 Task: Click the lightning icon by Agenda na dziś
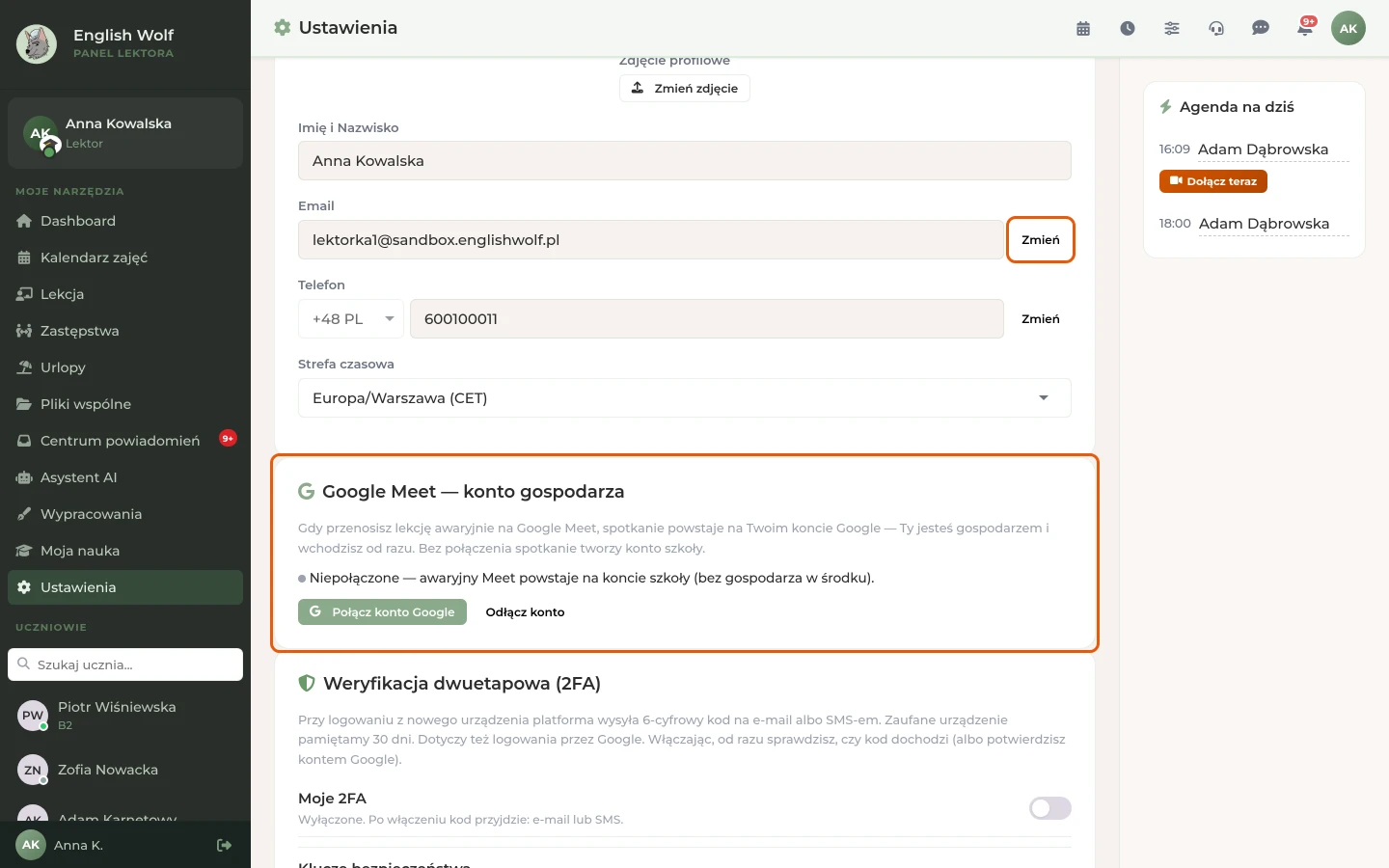1165,107
